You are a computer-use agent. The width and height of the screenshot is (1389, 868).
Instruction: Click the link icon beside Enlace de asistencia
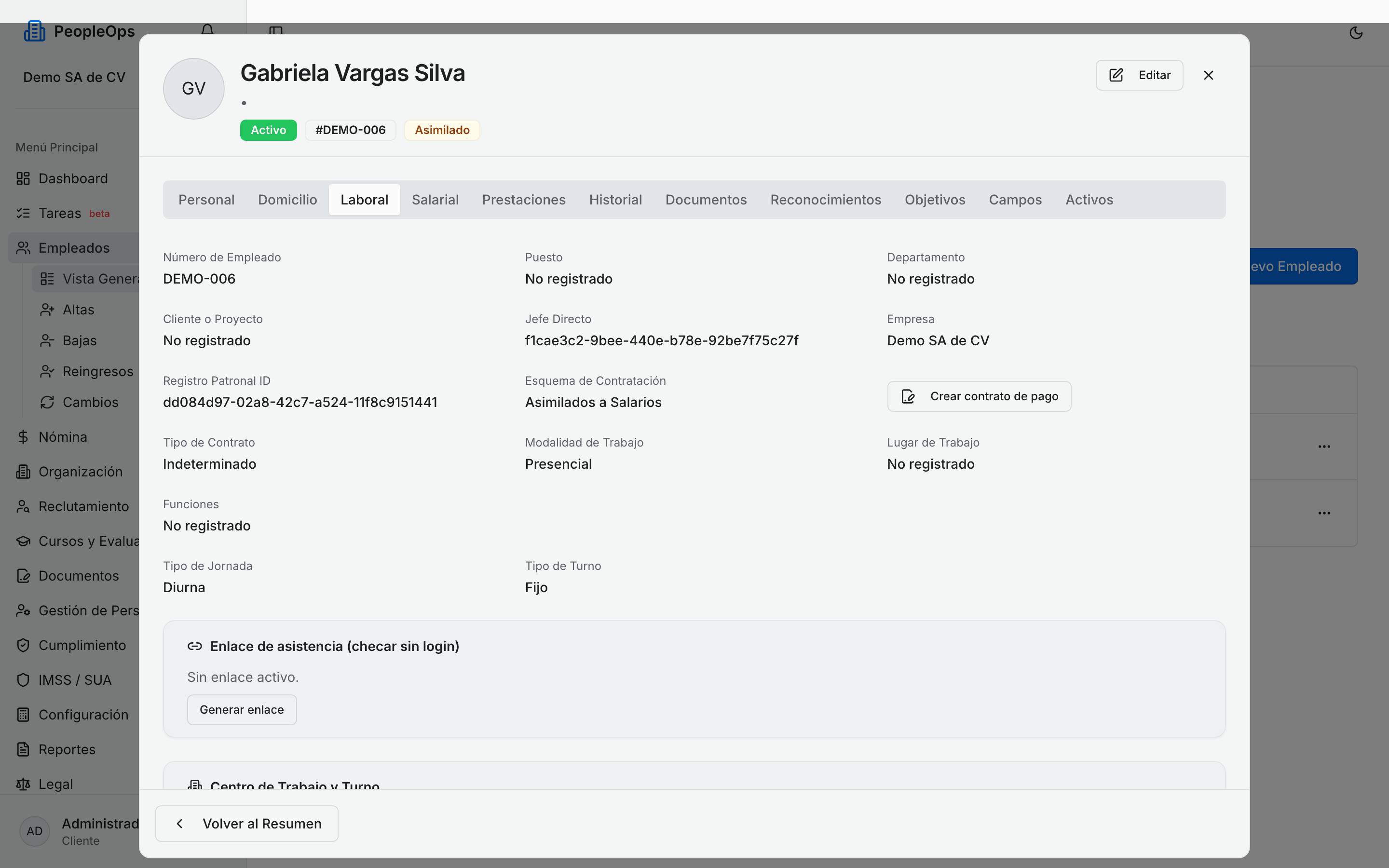coord(194,646)
